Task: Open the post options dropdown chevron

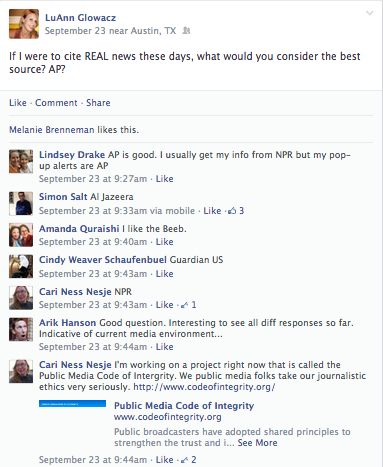Action: tap(369, 13)
